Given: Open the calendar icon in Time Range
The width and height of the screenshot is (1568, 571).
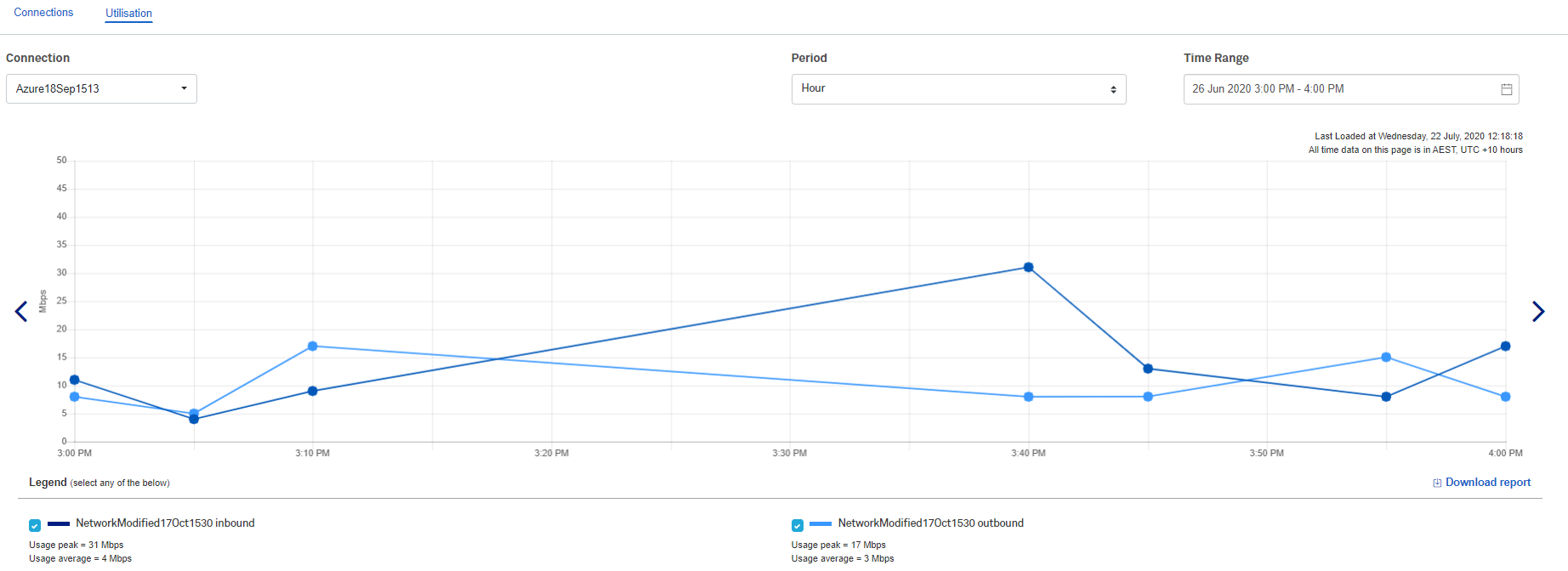Looking at the screenshot, I should [x=1506, y=89].
